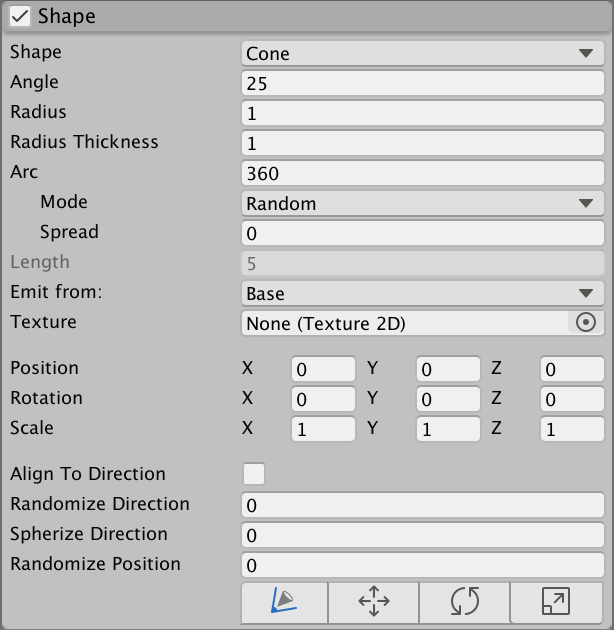Click the Radius Thickness value field

tap(422, 144)
